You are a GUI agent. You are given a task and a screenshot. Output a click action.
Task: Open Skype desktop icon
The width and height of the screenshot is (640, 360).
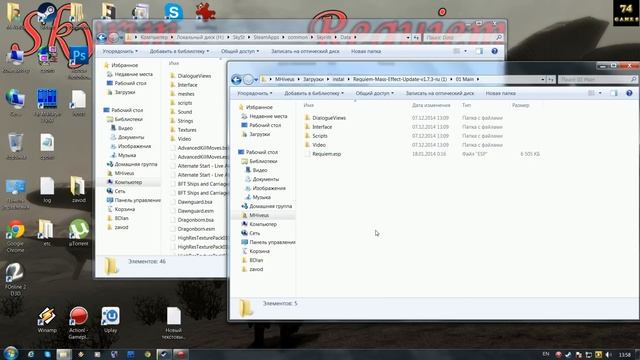tap(173, 12)
